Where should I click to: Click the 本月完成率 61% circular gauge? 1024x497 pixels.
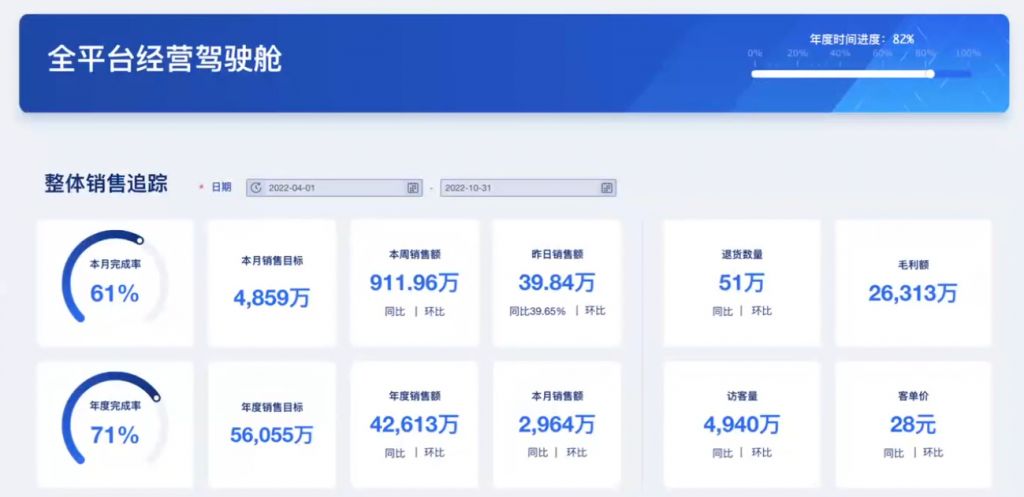coord(114,276)
